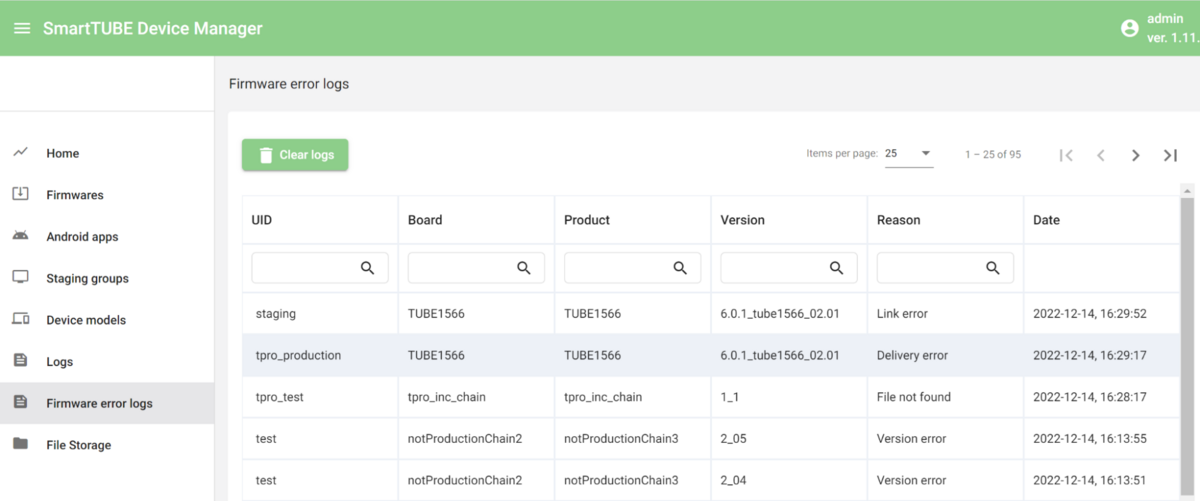Screen dimensions: 1200x501
Task: Click the admin username label
Action: [1165, 19]
